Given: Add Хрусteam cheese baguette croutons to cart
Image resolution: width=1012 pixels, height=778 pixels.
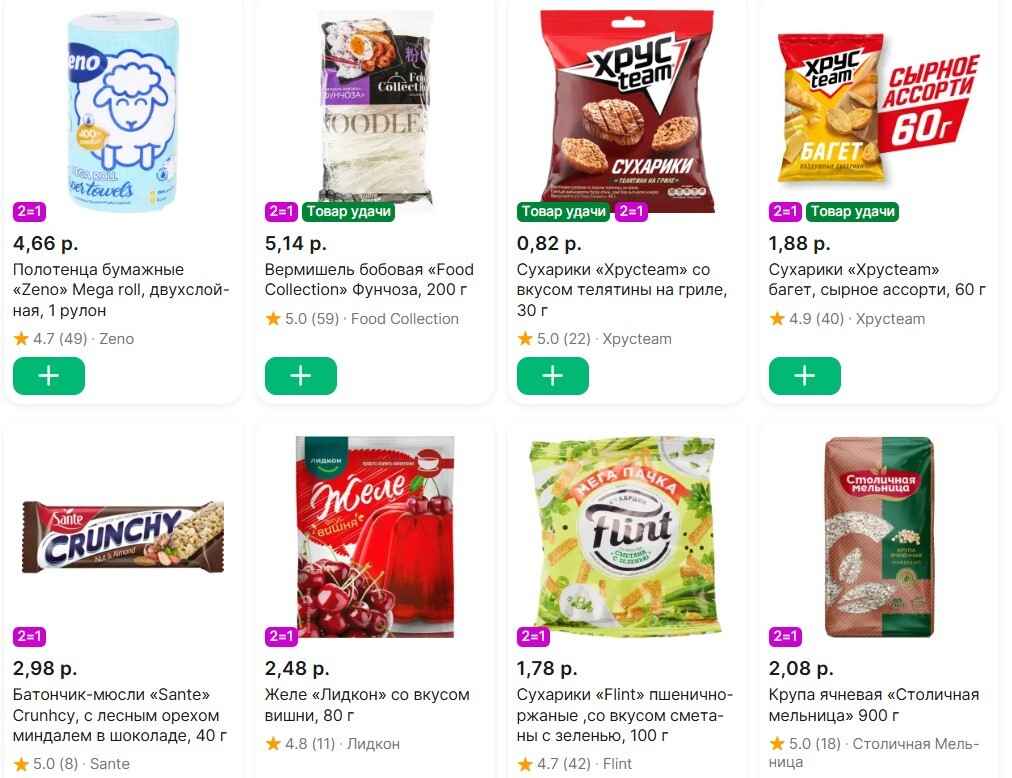Looking at the screenshot, I should (805, 376).
